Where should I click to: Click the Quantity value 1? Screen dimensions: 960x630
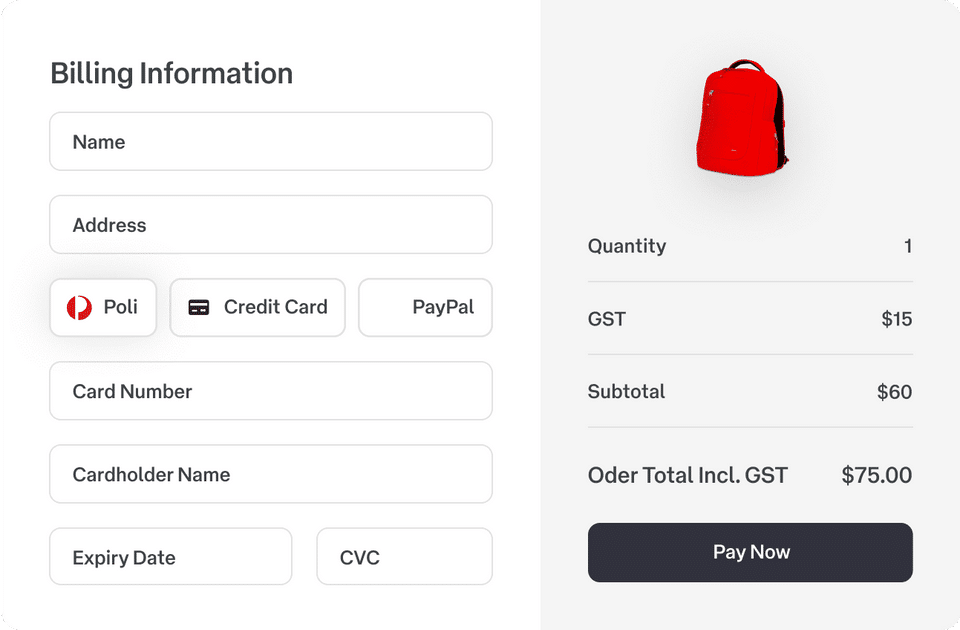tap(907, 246)
